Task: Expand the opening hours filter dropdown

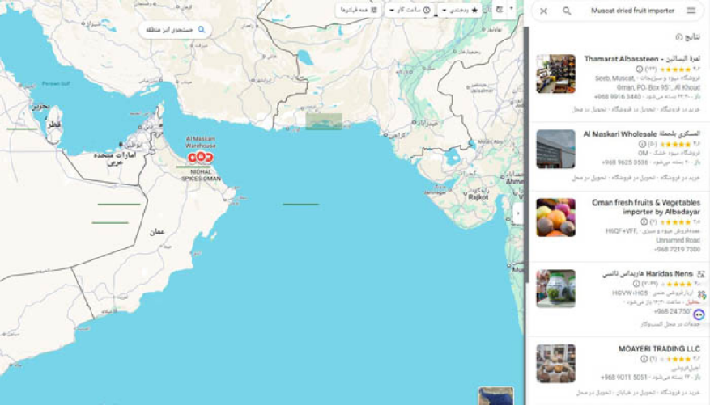Action: pos(410,10)
